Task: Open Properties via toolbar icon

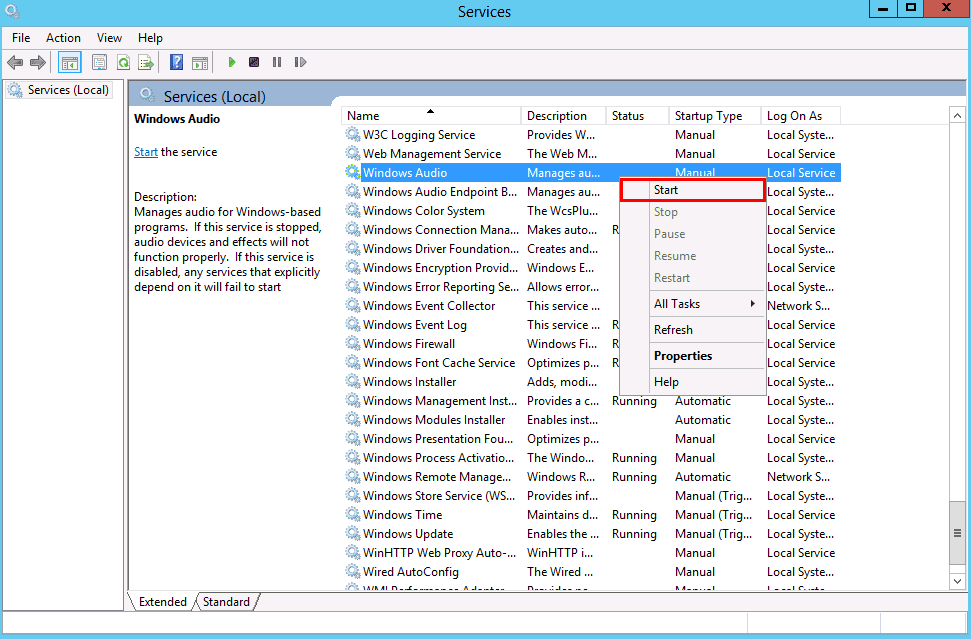Action: click(x=99, y=62)
